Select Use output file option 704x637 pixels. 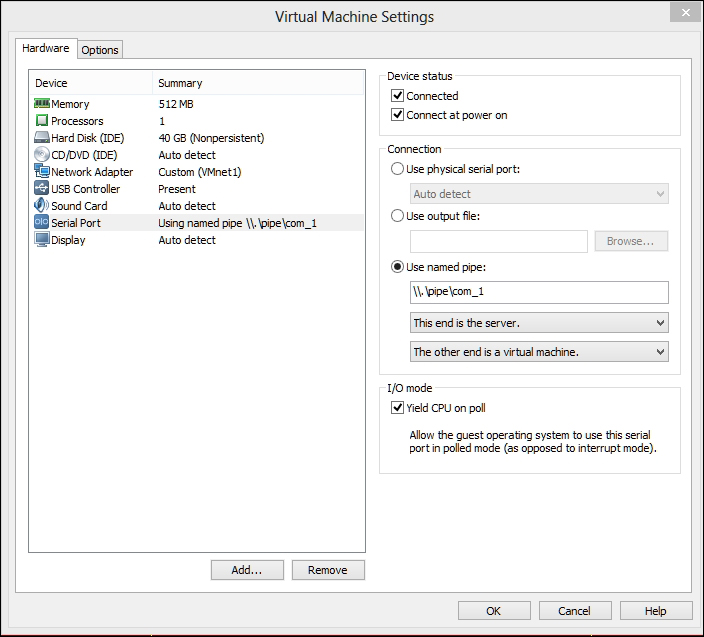click(x=397, y=216)
